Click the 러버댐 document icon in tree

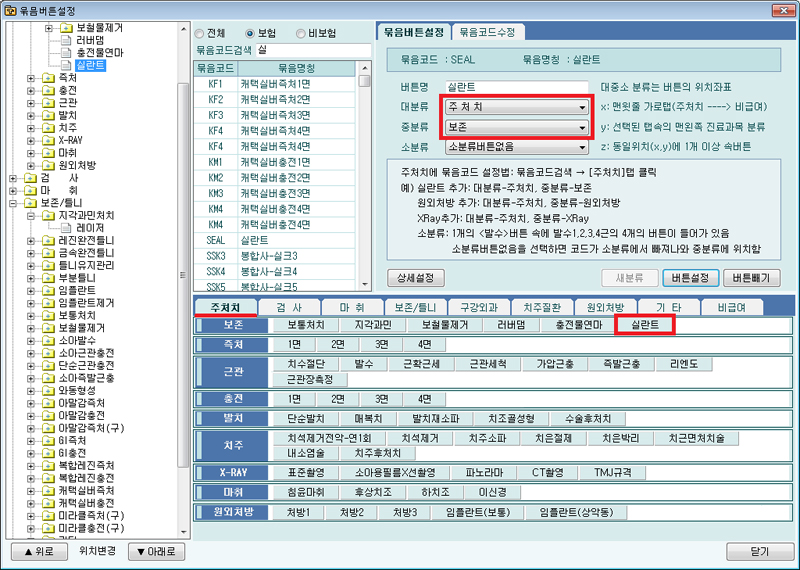tap(66, 41)
